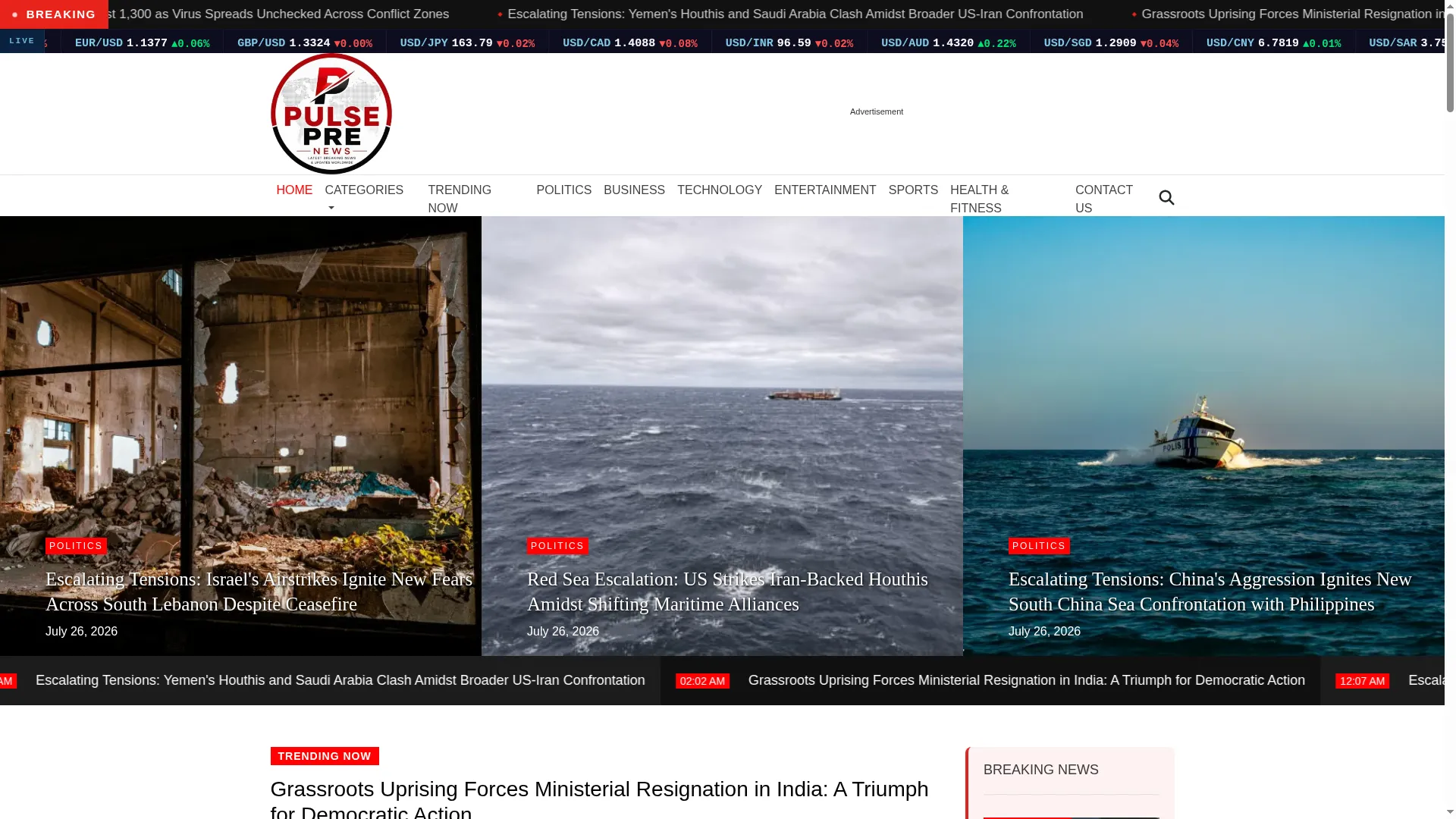Click Politics tag on Lebanon article
This screenshot has height=819, width=1456.
point(76,546)
